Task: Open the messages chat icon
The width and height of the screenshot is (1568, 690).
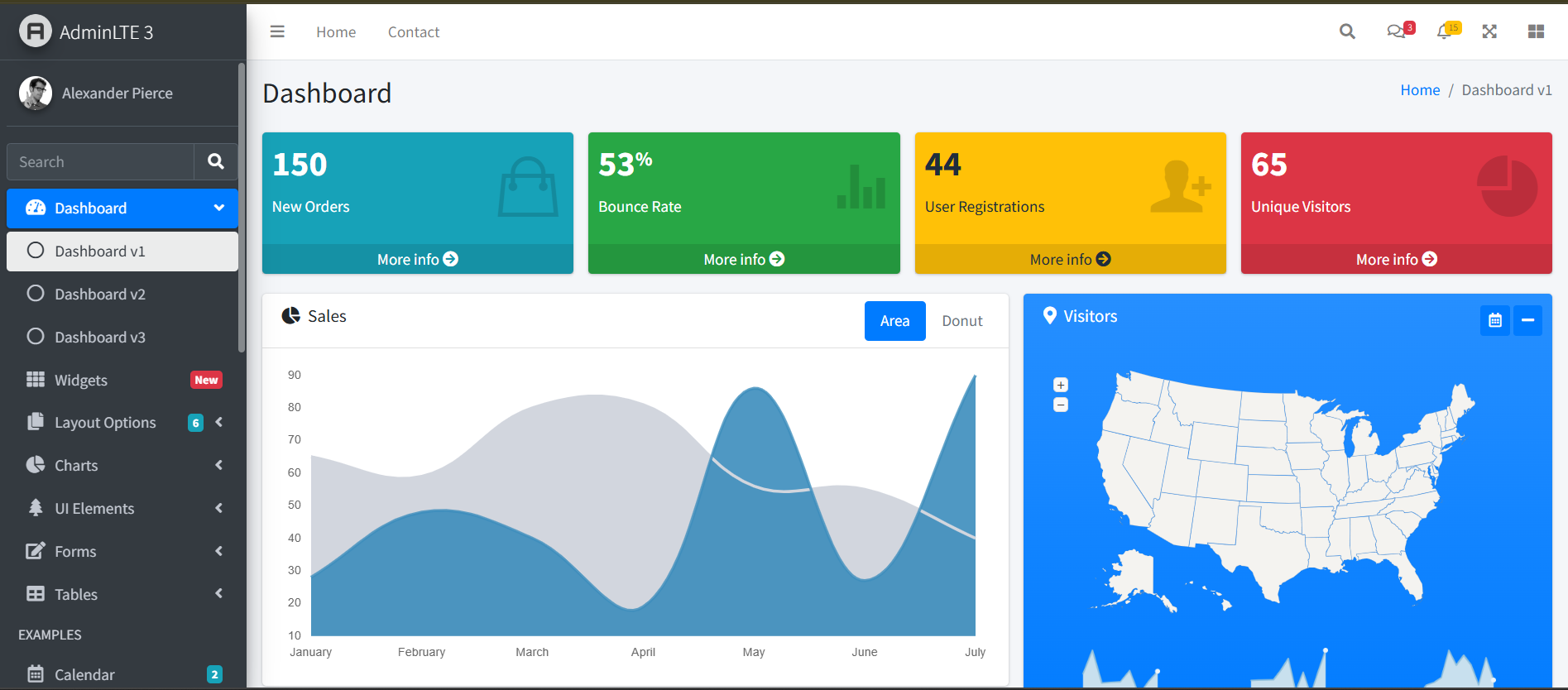Action: (x=1396, y=31)
